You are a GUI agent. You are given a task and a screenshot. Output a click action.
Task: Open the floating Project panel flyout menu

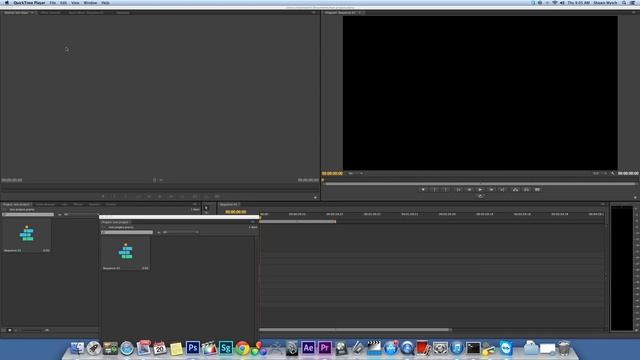pyautogui.click(x=253, y=222)
